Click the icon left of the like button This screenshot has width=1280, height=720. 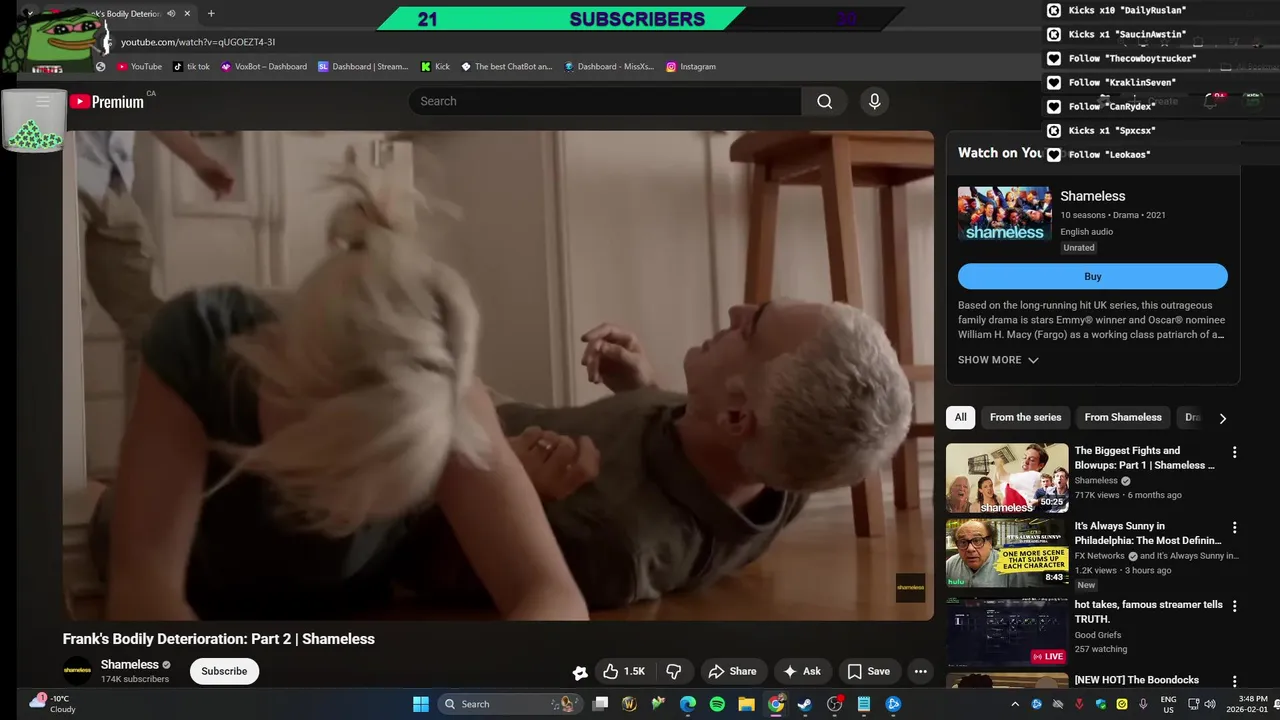tap(579, 672)
